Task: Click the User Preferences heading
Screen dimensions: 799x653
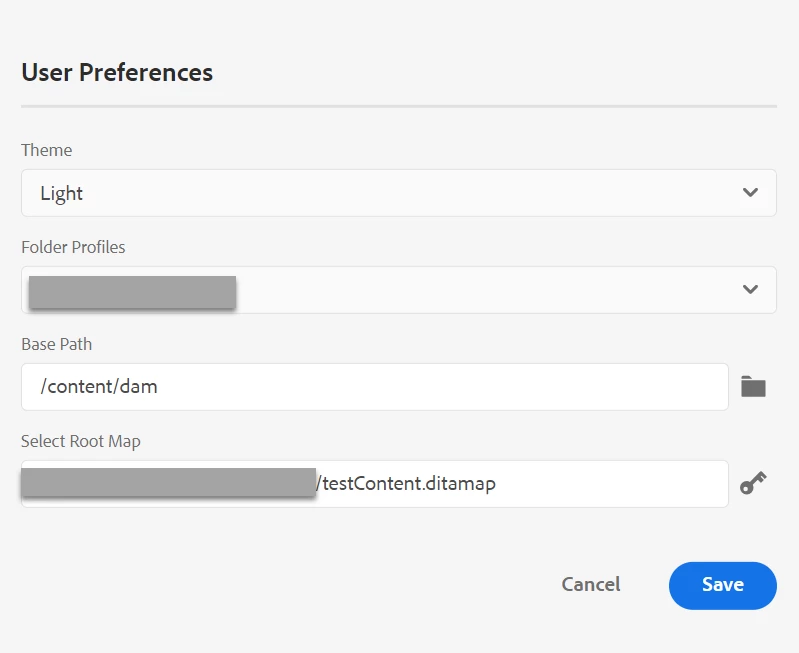Action: pyautogui.click(x=117, y=73)
